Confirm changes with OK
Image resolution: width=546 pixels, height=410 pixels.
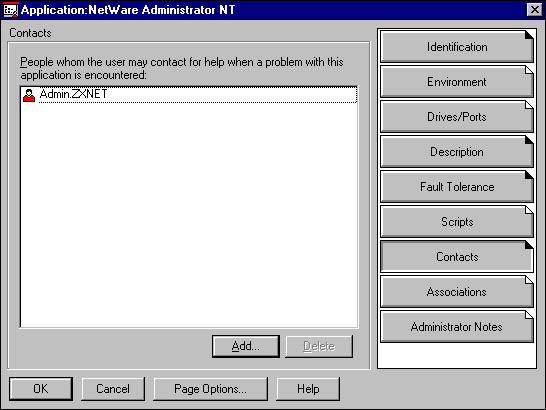click(41, 389)
